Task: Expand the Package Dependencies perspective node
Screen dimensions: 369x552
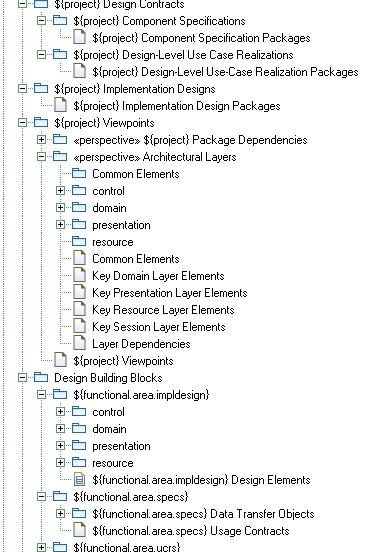Action: pyautogui.click(x=42, y=140)
